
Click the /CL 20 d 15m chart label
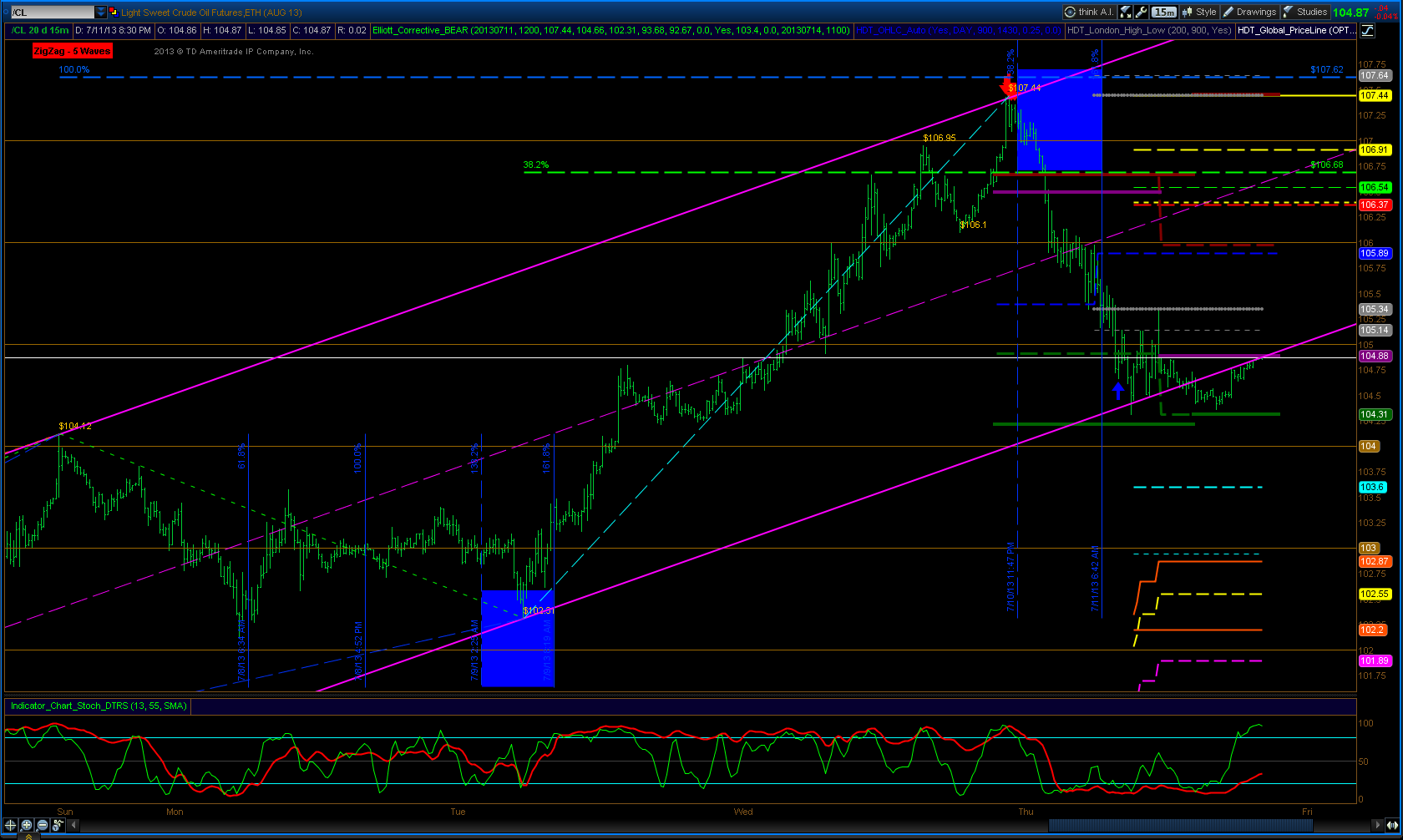[41, 30]
